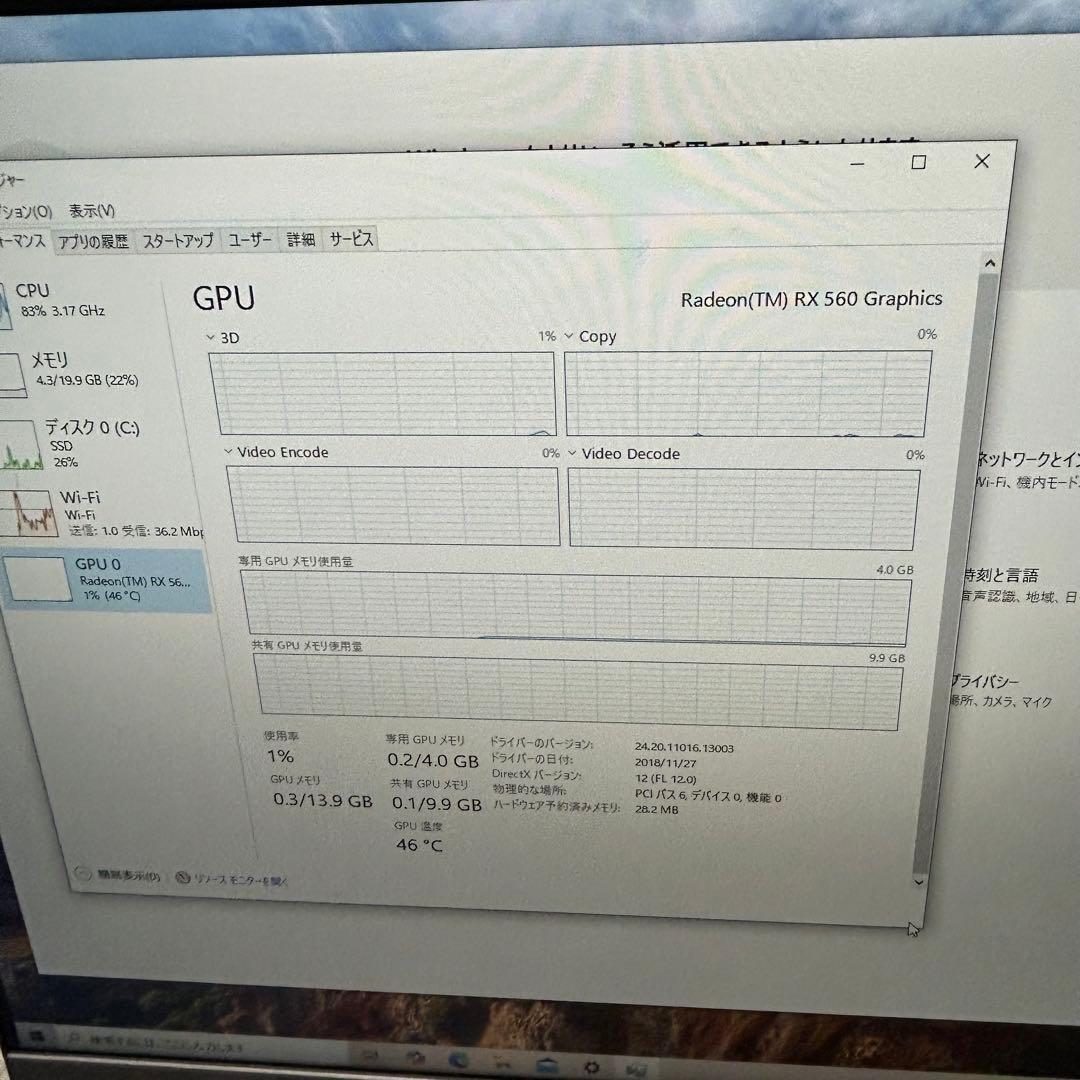Viewport: 1080px width, 1080px height.
Task: Open the Copy engine dropdown
Action: 569,336
